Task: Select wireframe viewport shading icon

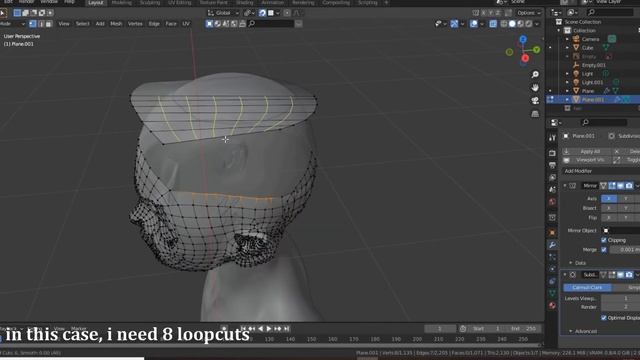Action: (x=504, y=24)
